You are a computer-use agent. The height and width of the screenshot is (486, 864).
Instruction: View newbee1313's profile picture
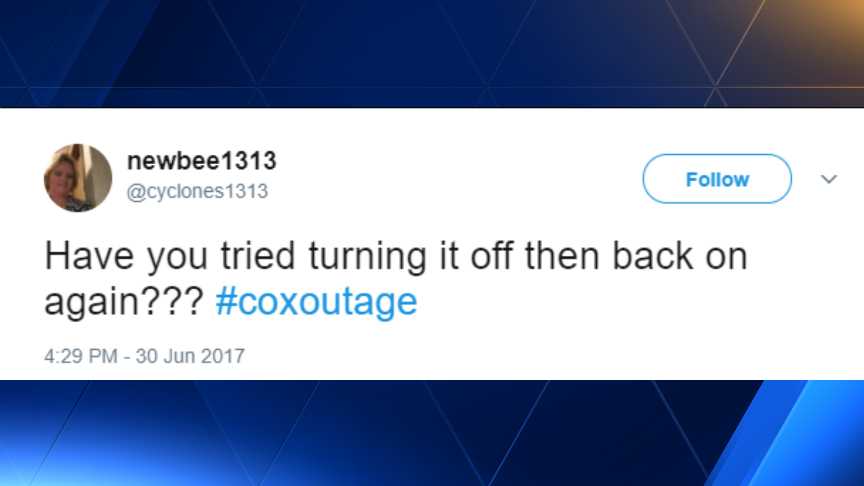tap(78, 178)
